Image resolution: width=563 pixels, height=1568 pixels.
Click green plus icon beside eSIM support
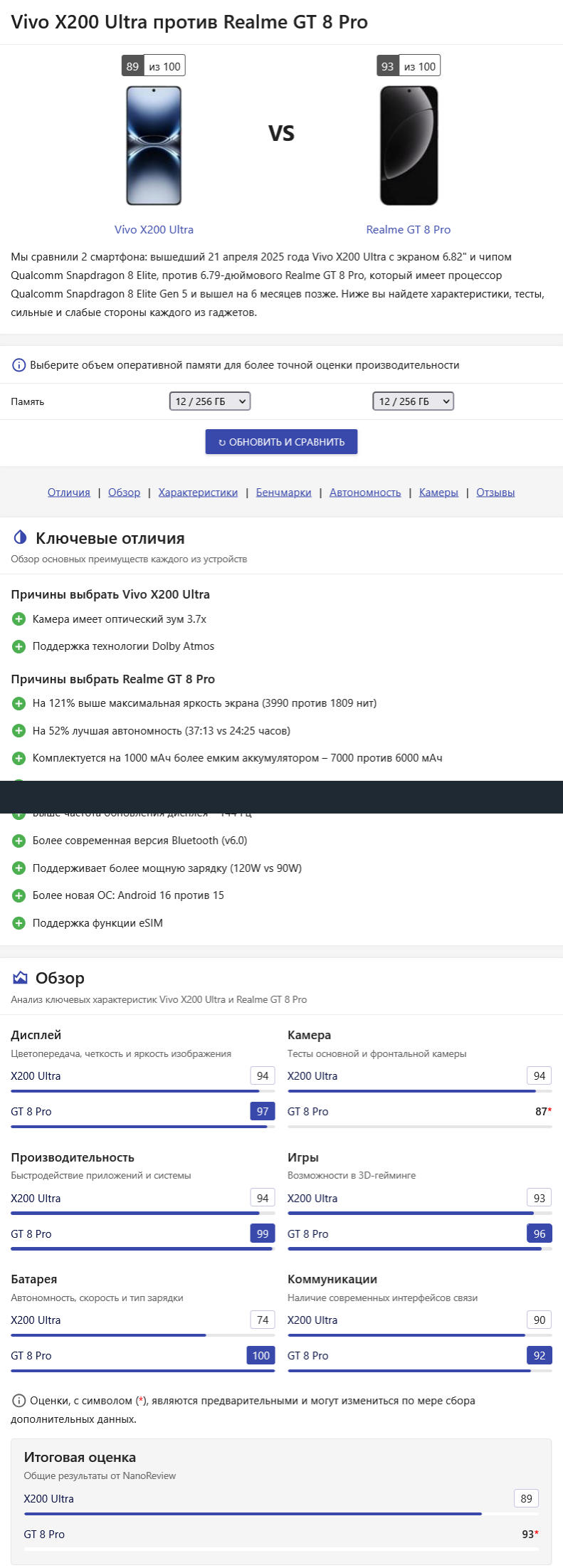point(19,923)
